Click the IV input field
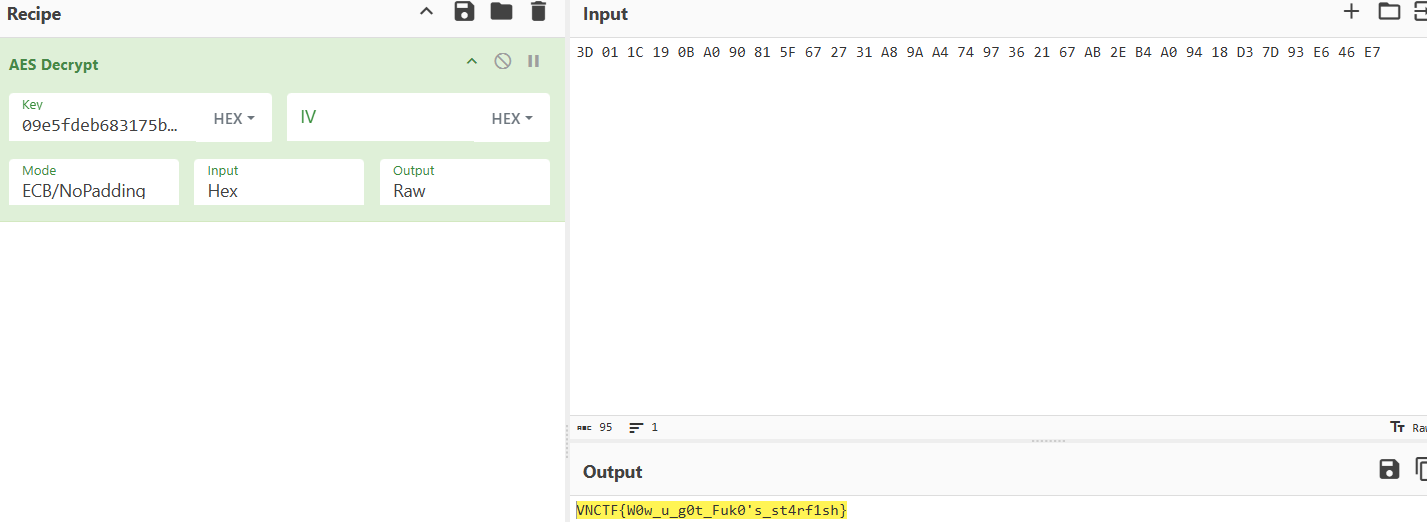 coord(380,118)
